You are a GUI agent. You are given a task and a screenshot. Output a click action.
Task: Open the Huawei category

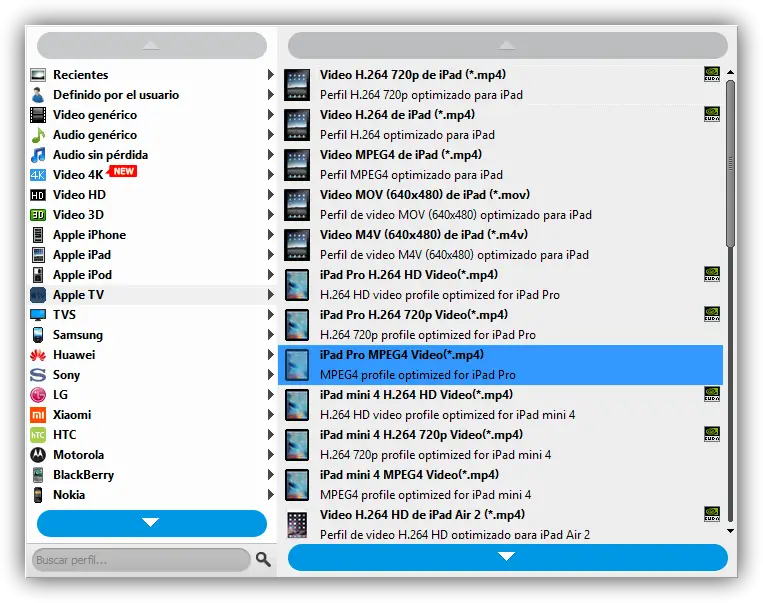[x=152, y=355]
